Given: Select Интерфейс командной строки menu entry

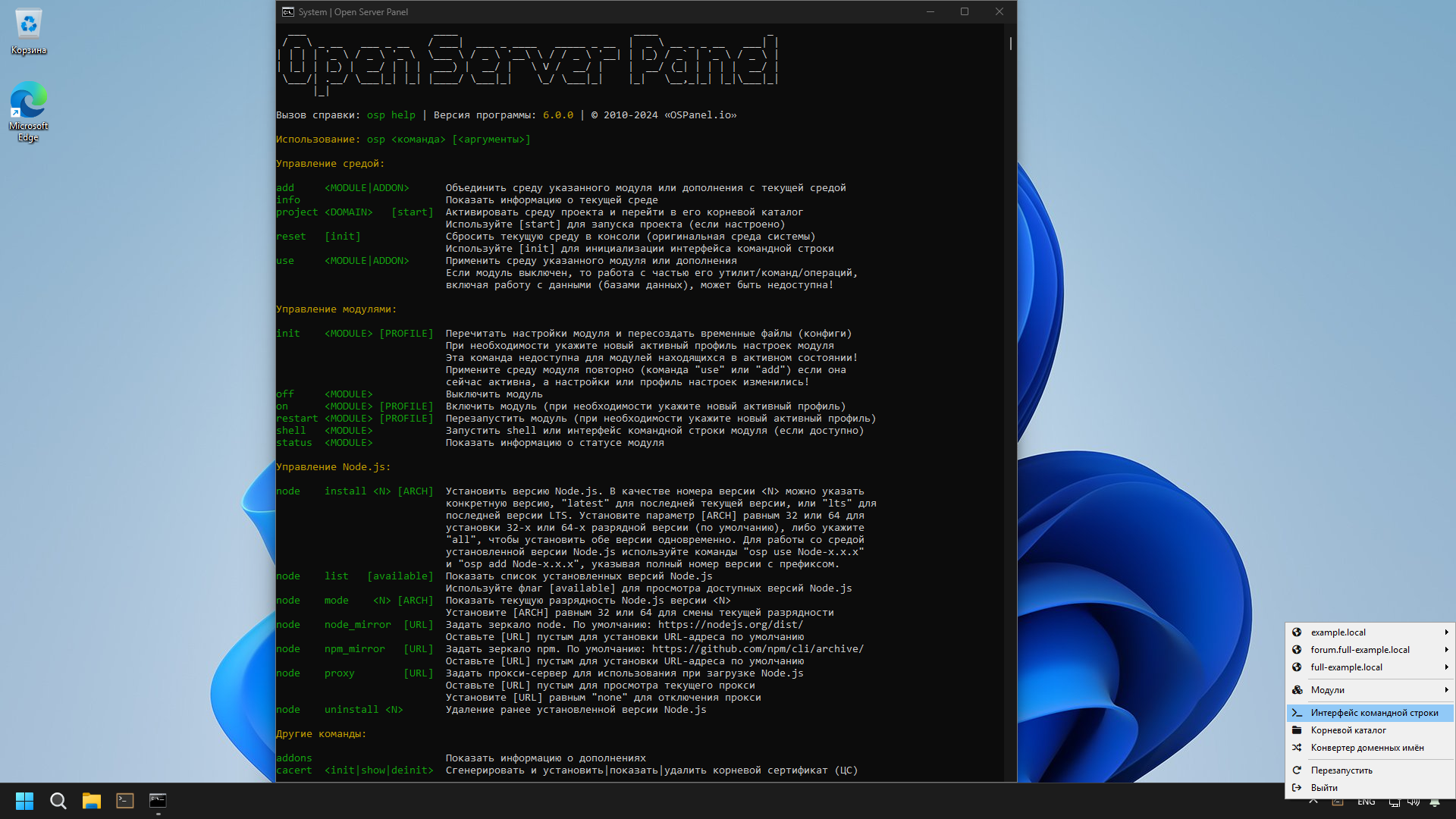Looking at the screenshot, I should (x=1374, y=713).
